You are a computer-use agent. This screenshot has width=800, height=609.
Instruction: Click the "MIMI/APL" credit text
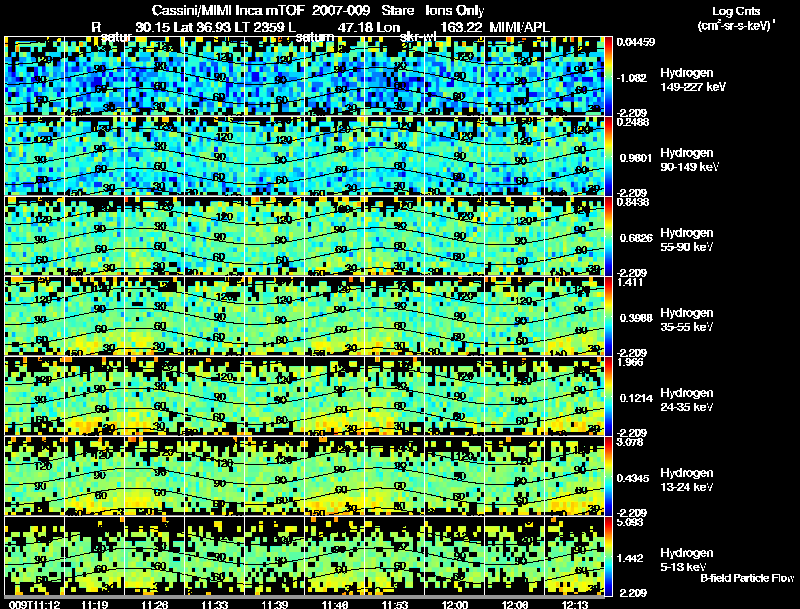coord(519,27)
